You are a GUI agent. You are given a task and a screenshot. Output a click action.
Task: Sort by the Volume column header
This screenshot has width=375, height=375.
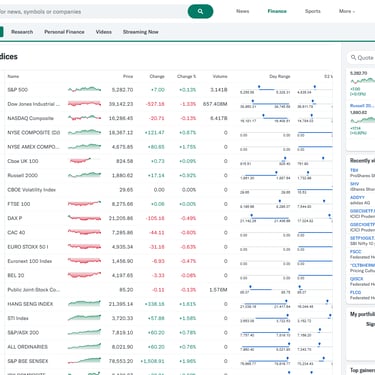tap(220, 76)
